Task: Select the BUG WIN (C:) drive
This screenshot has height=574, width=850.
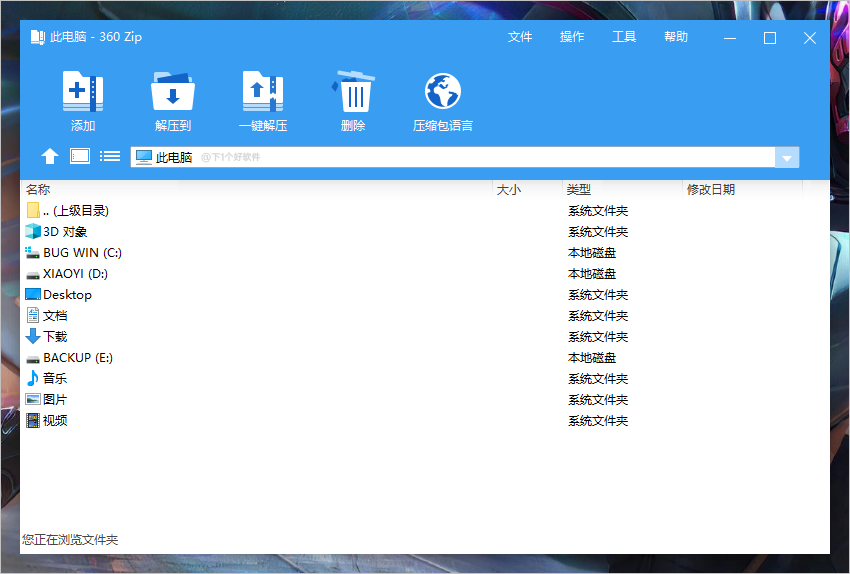Action: (x=82, y=253)
